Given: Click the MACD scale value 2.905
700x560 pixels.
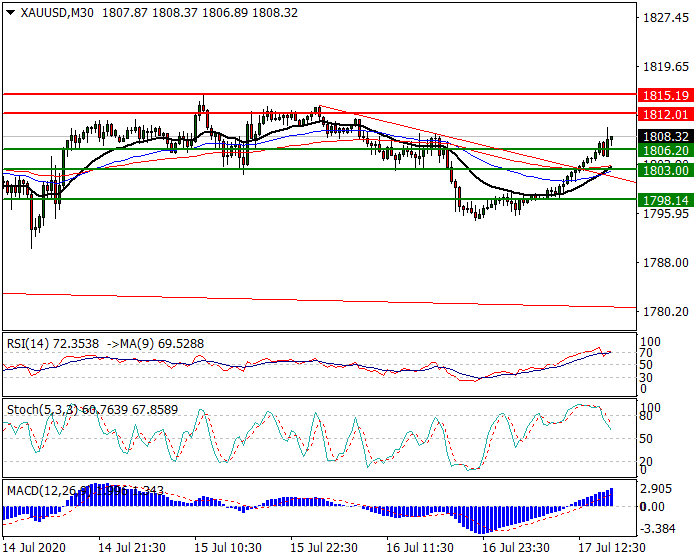Looking at the screenshot, I should point(656,489).
